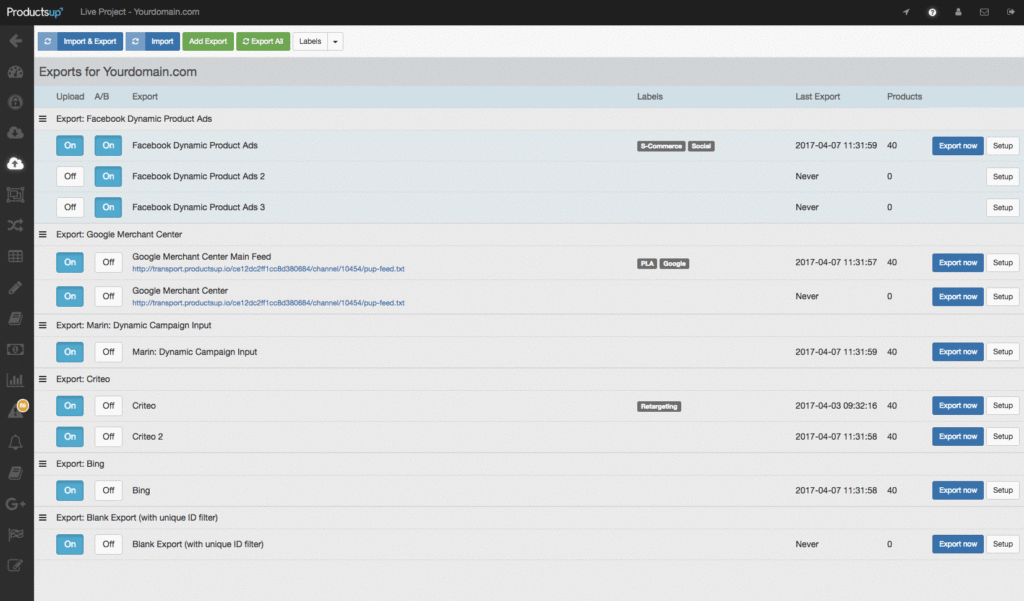Click the 'Last Export' column header
The image size is (1024, 601).
(x=818, y=97)
